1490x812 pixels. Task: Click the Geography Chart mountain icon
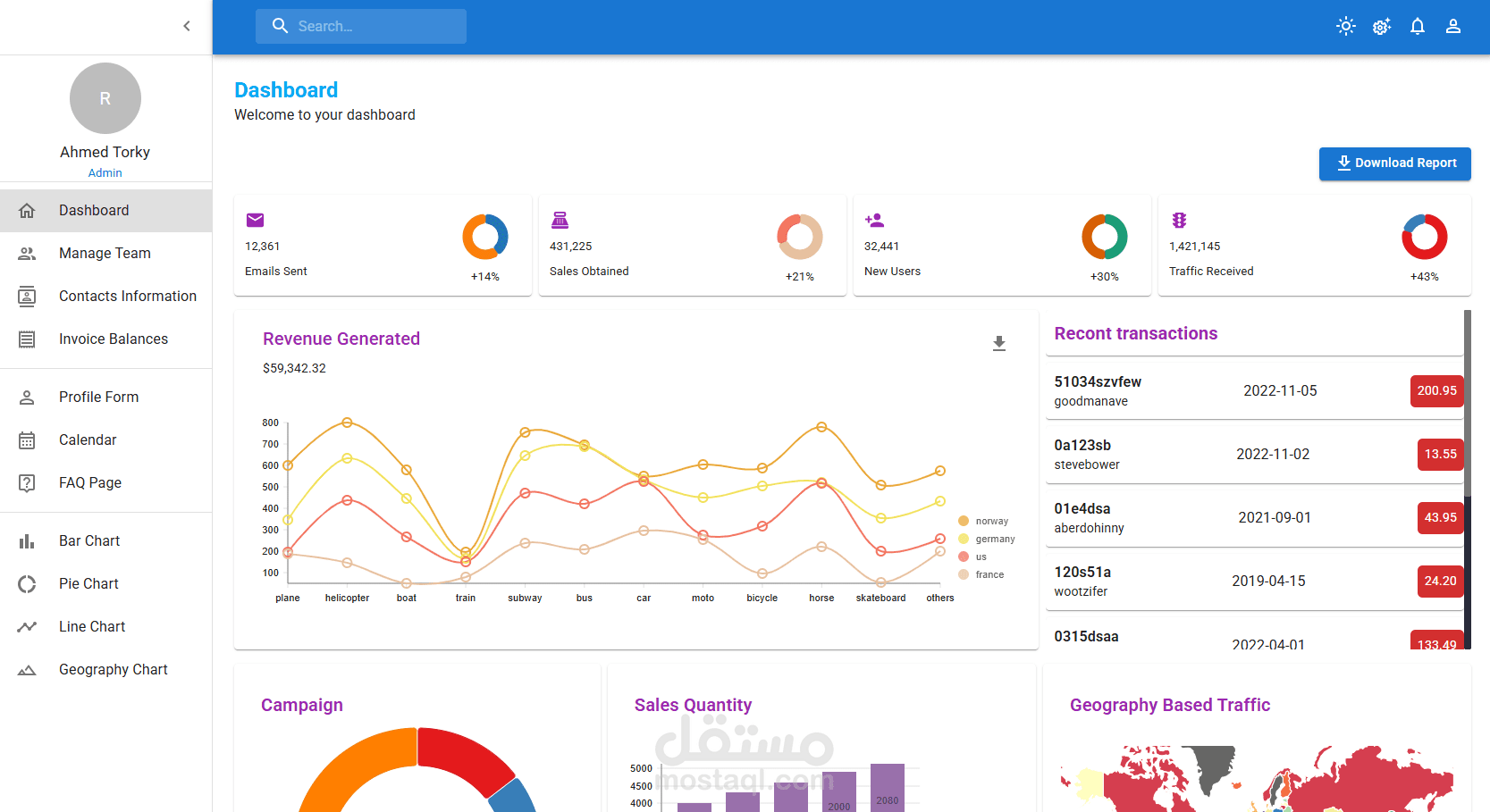point(27,669)
